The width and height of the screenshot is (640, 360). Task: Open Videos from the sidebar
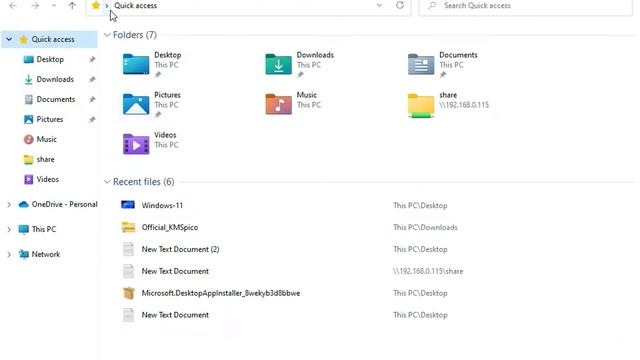47,179
